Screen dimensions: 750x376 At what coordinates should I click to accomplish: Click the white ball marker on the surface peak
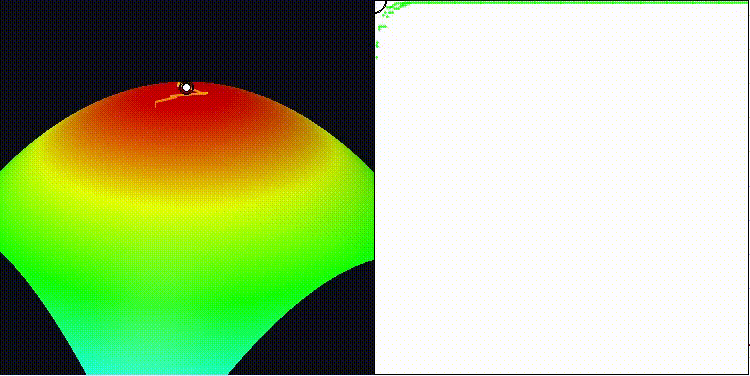coord(187,88)
